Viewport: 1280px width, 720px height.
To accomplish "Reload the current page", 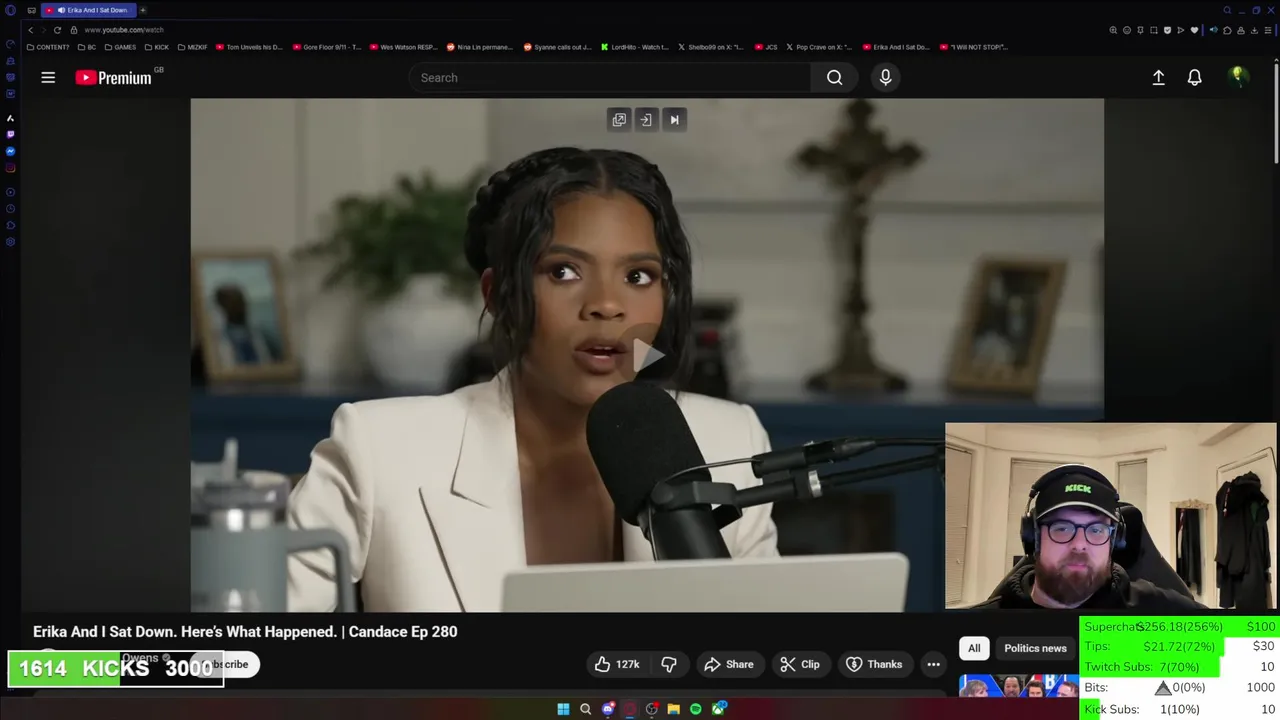I will pyautogui.click(x=57, y=30).
